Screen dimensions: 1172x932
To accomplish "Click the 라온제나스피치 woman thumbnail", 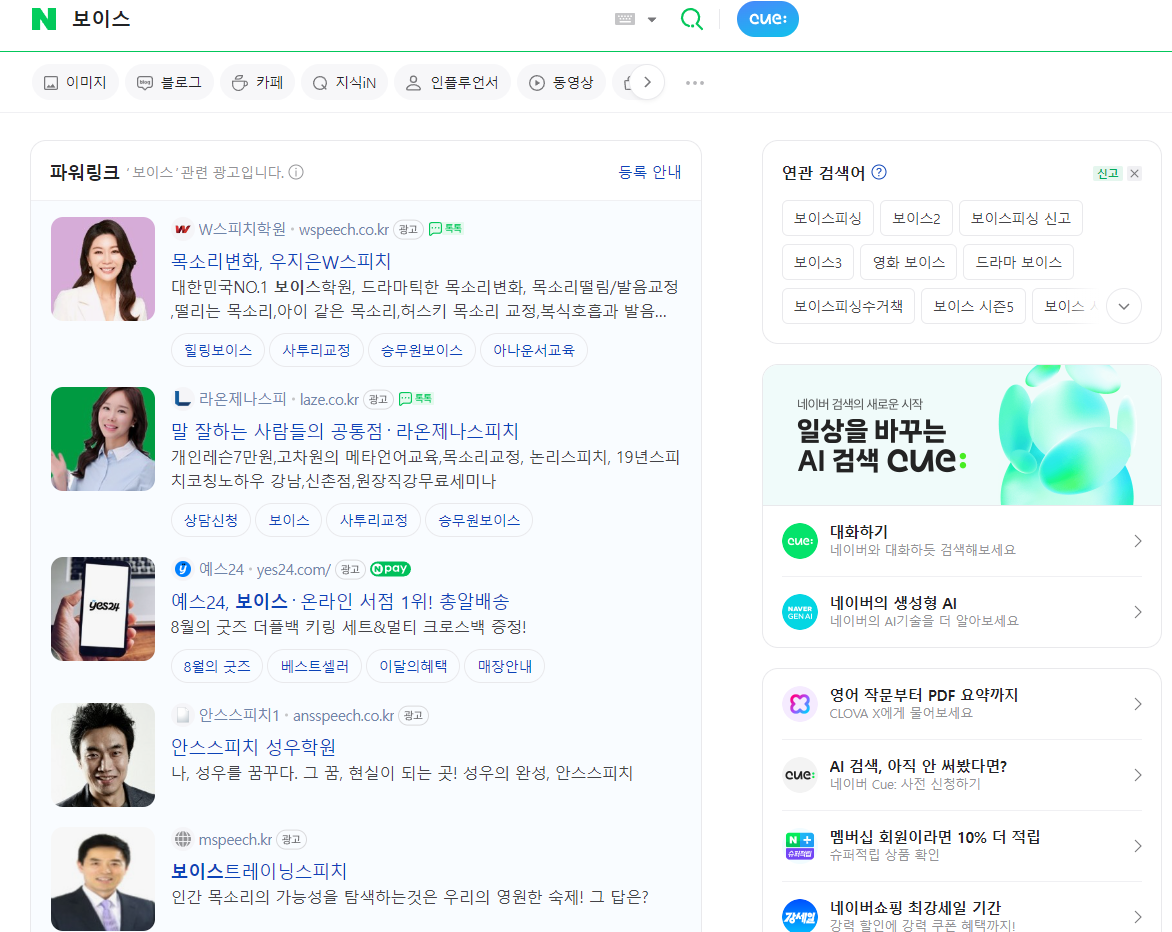I will click(103, 439).
